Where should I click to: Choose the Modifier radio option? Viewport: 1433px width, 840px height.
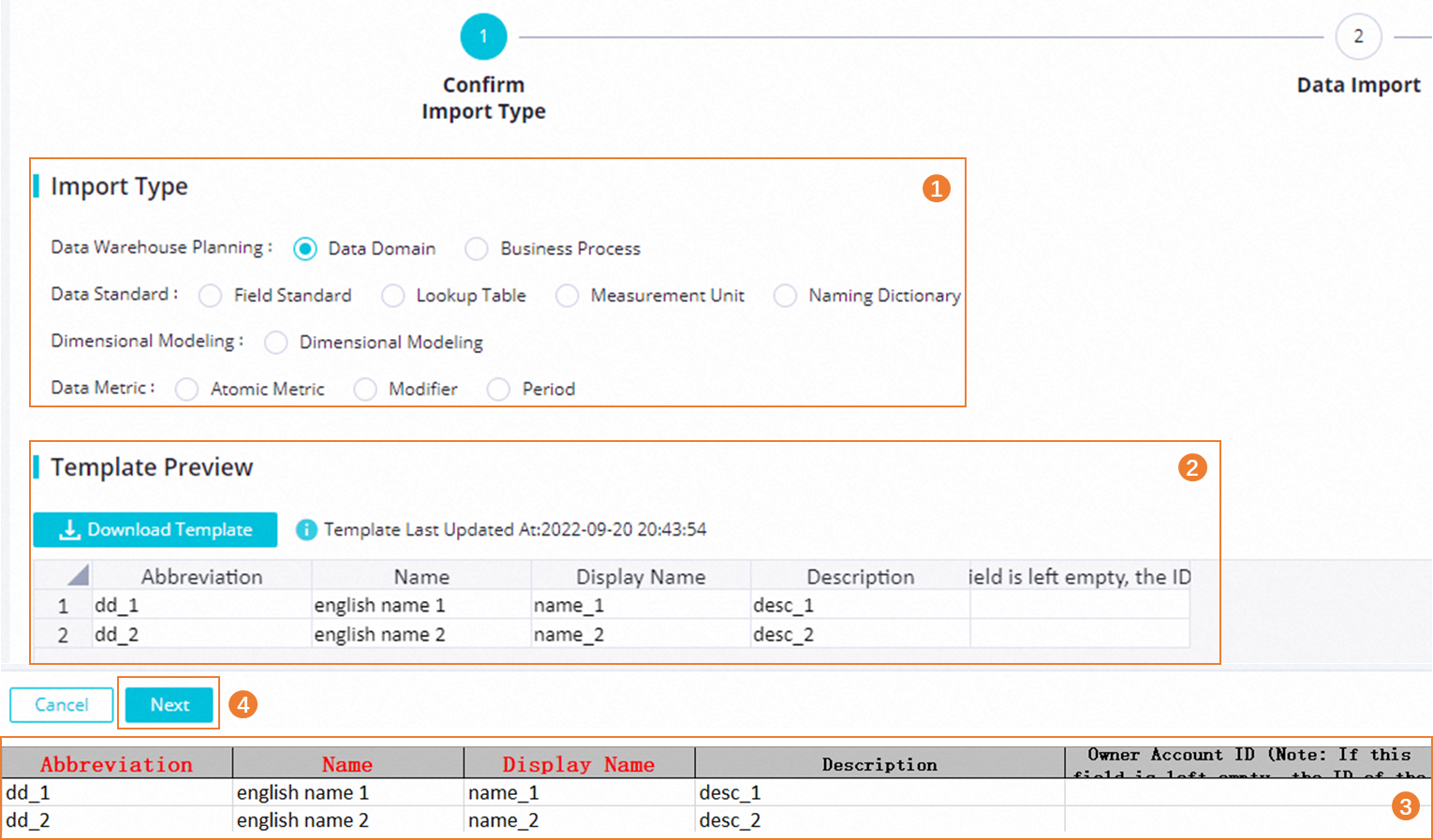point(365,389)
